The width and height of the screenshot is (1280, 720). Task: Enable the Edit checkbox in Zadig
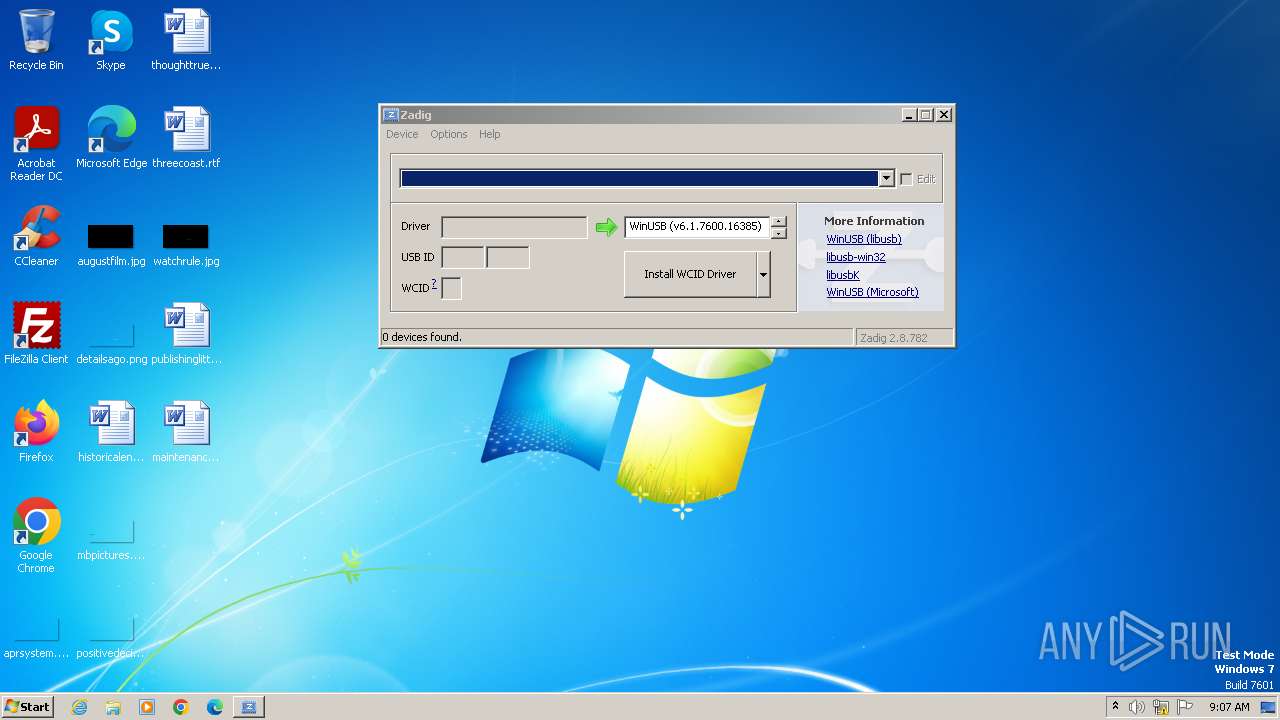pyautogui.click(x=906, y=179)
